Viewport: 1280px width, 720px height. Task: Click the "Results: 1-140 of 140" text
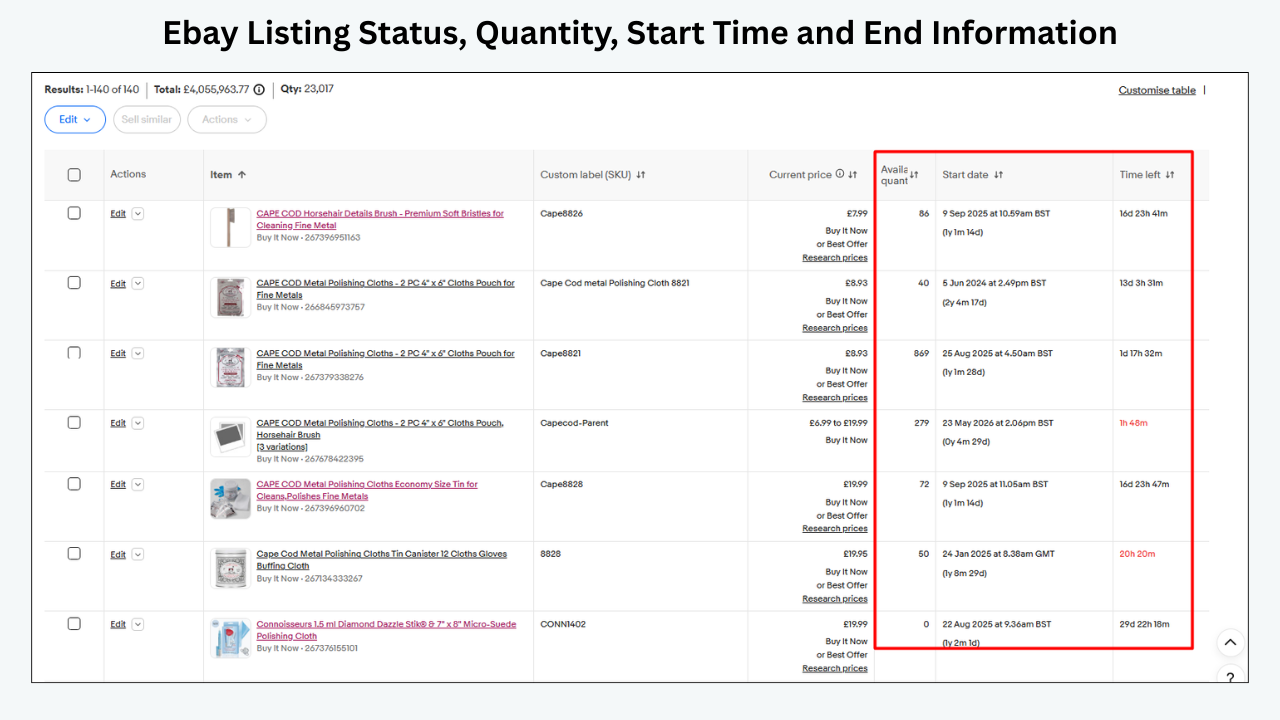(x=92, y=90)
